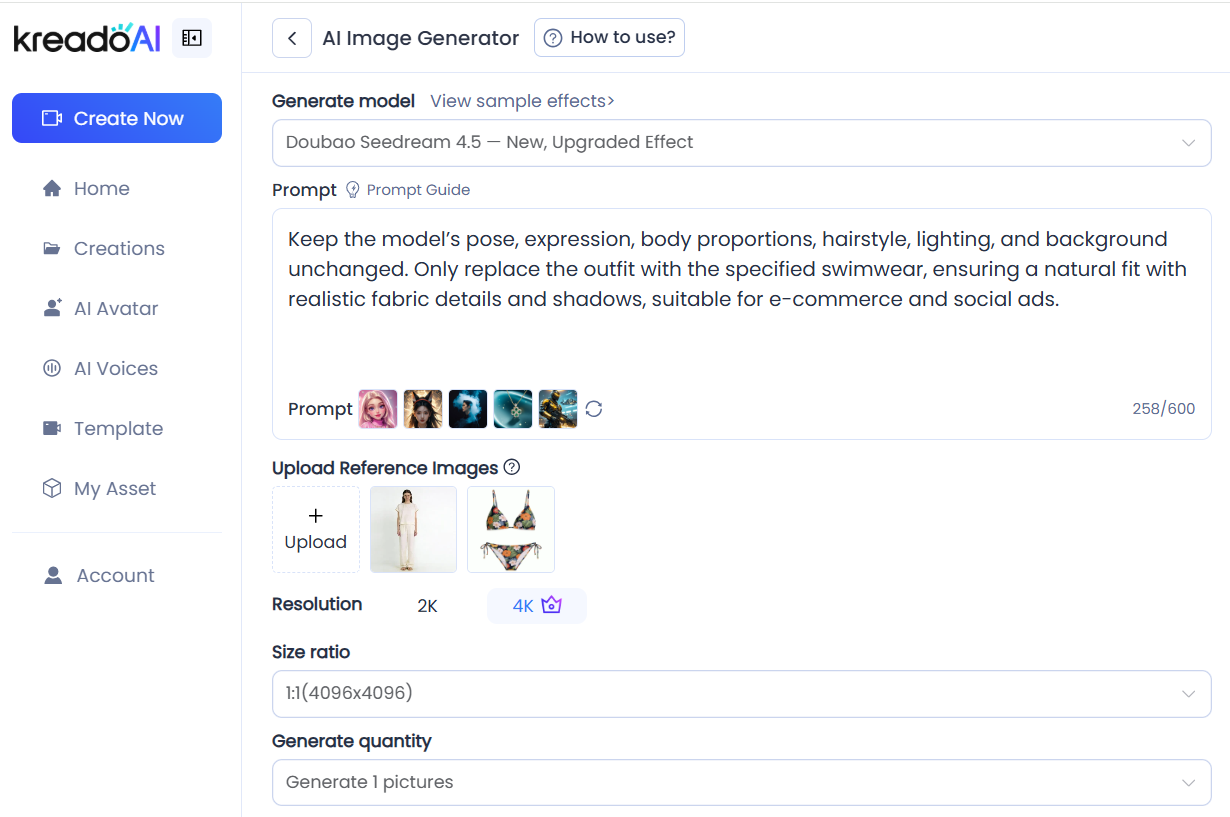Screen dimensions: 1230x817
Task: Open the View sample effects link
Action: tap(522, 101)
